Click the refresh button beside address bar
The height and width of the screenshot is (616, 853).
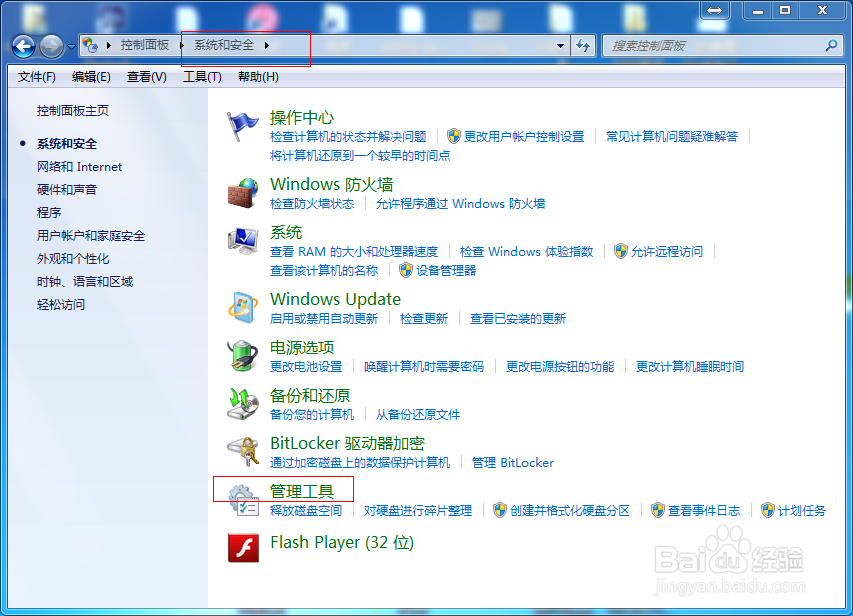pyautogui.click(x=583, y=46)
